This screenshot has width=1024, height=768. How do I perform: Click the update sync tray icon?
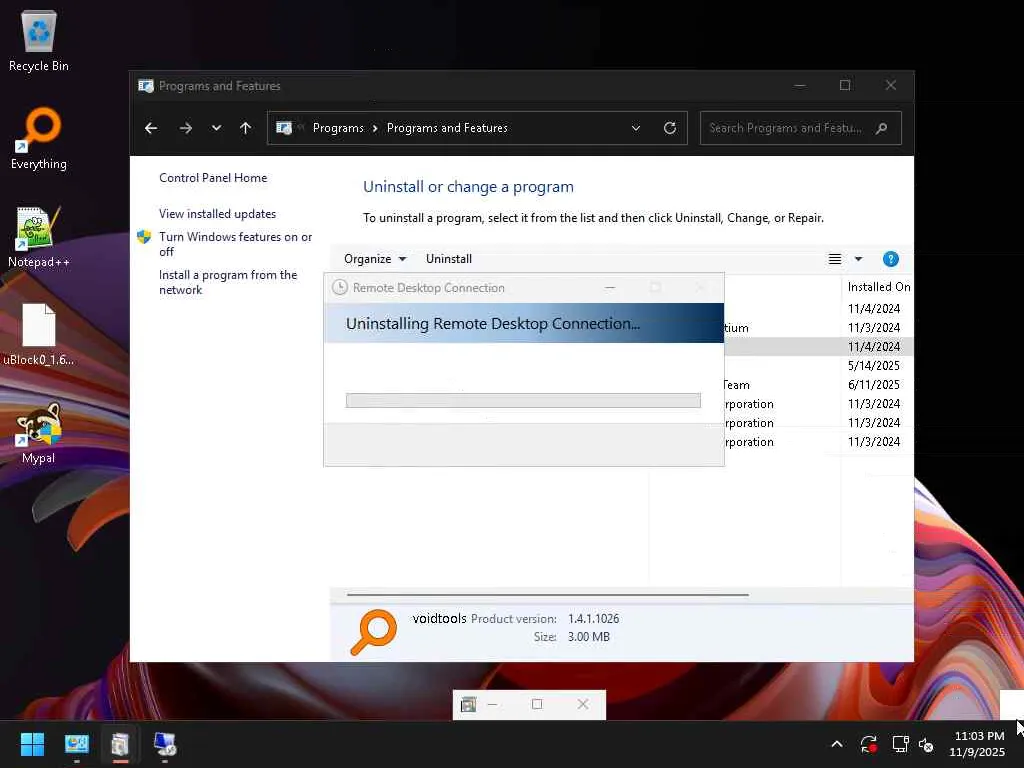coord(869,744)
